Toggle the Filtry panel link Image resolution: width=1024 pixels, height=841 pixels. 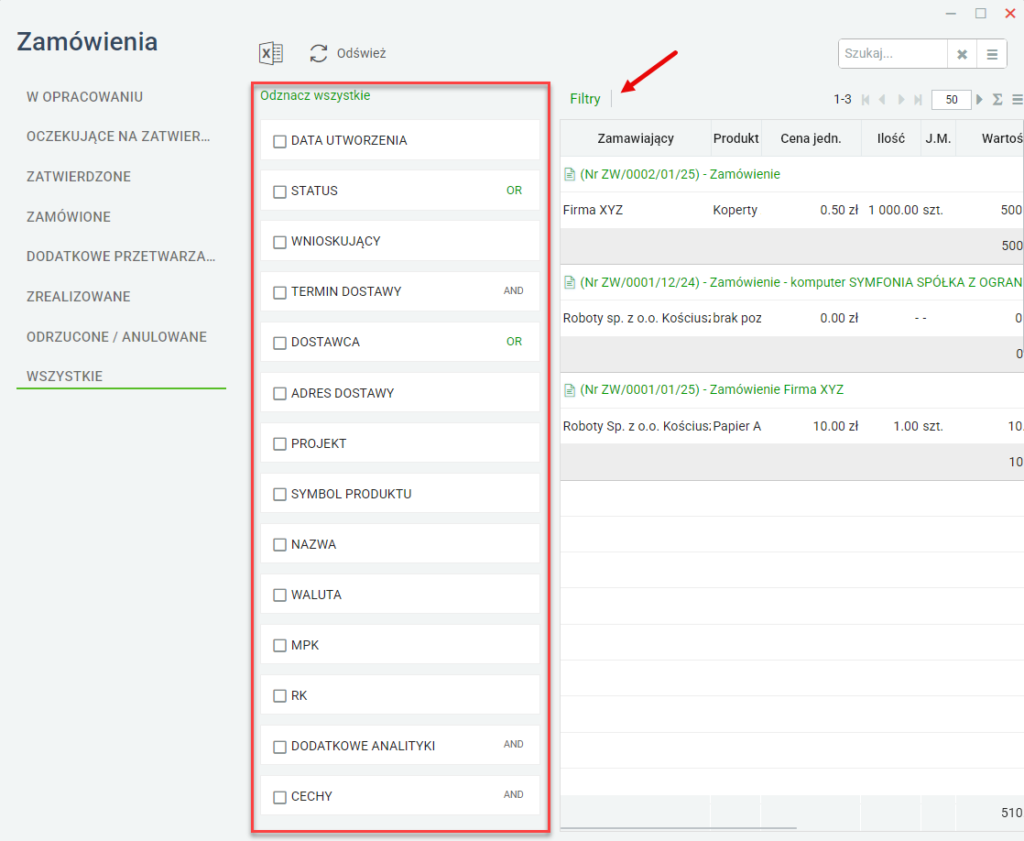tap(584, 99)
